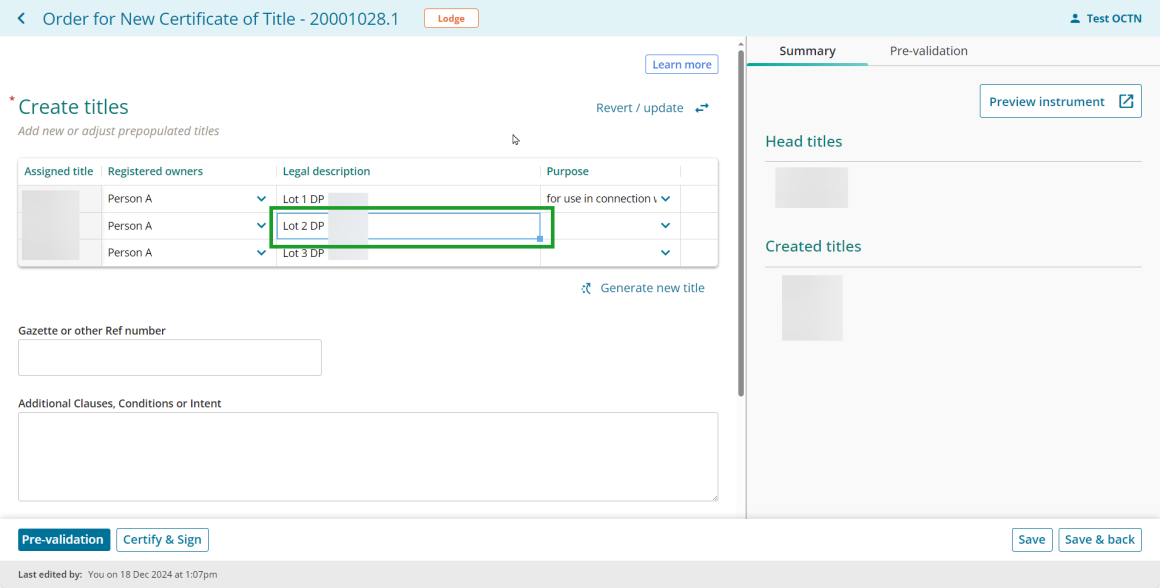
Task: Click the Purpose column header
Action: point(568,172)
